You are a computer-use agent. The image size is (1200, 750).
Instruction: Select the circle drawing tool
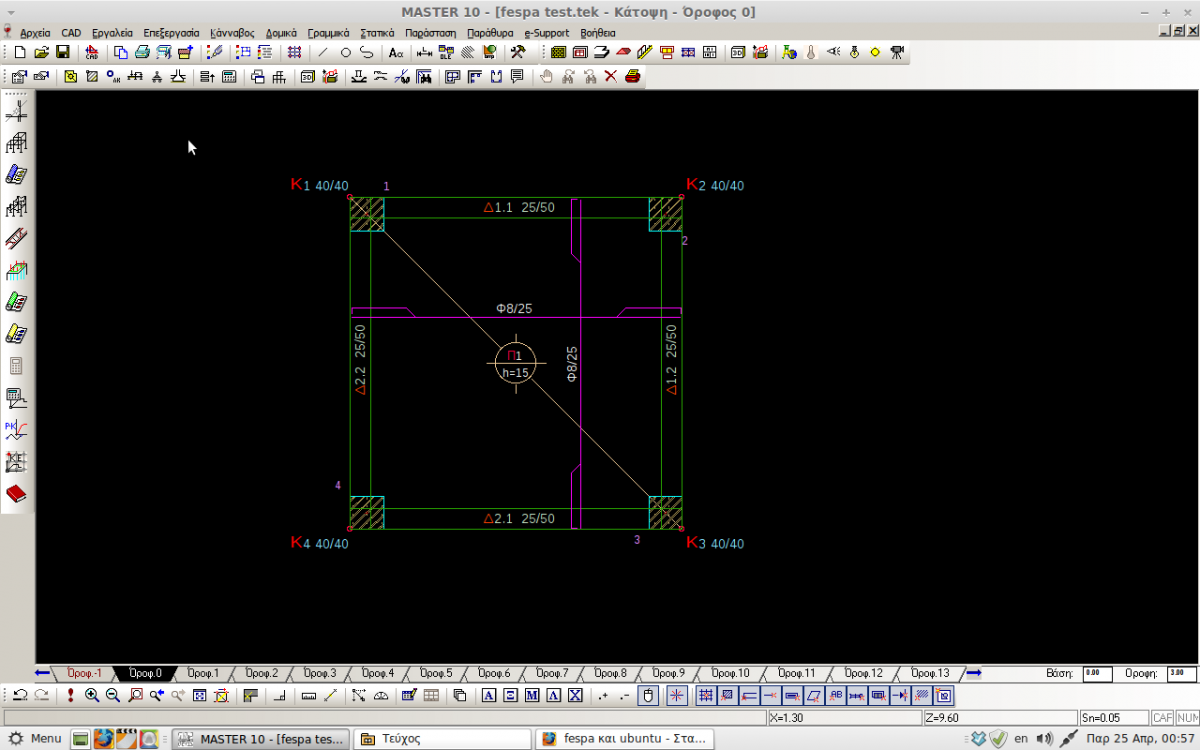(346, 52)
